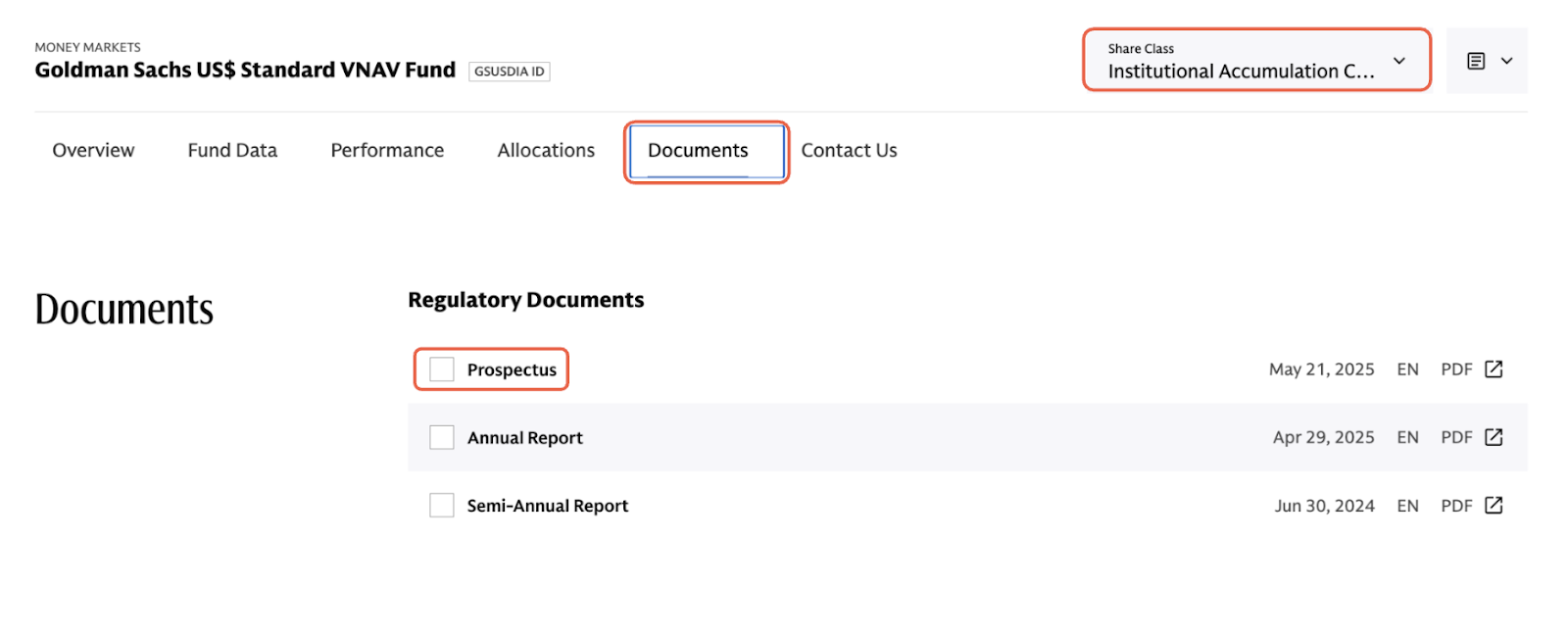
Task: Open the Share Class dropdown
Action: pyautogui.click(x=1256, y=61)
